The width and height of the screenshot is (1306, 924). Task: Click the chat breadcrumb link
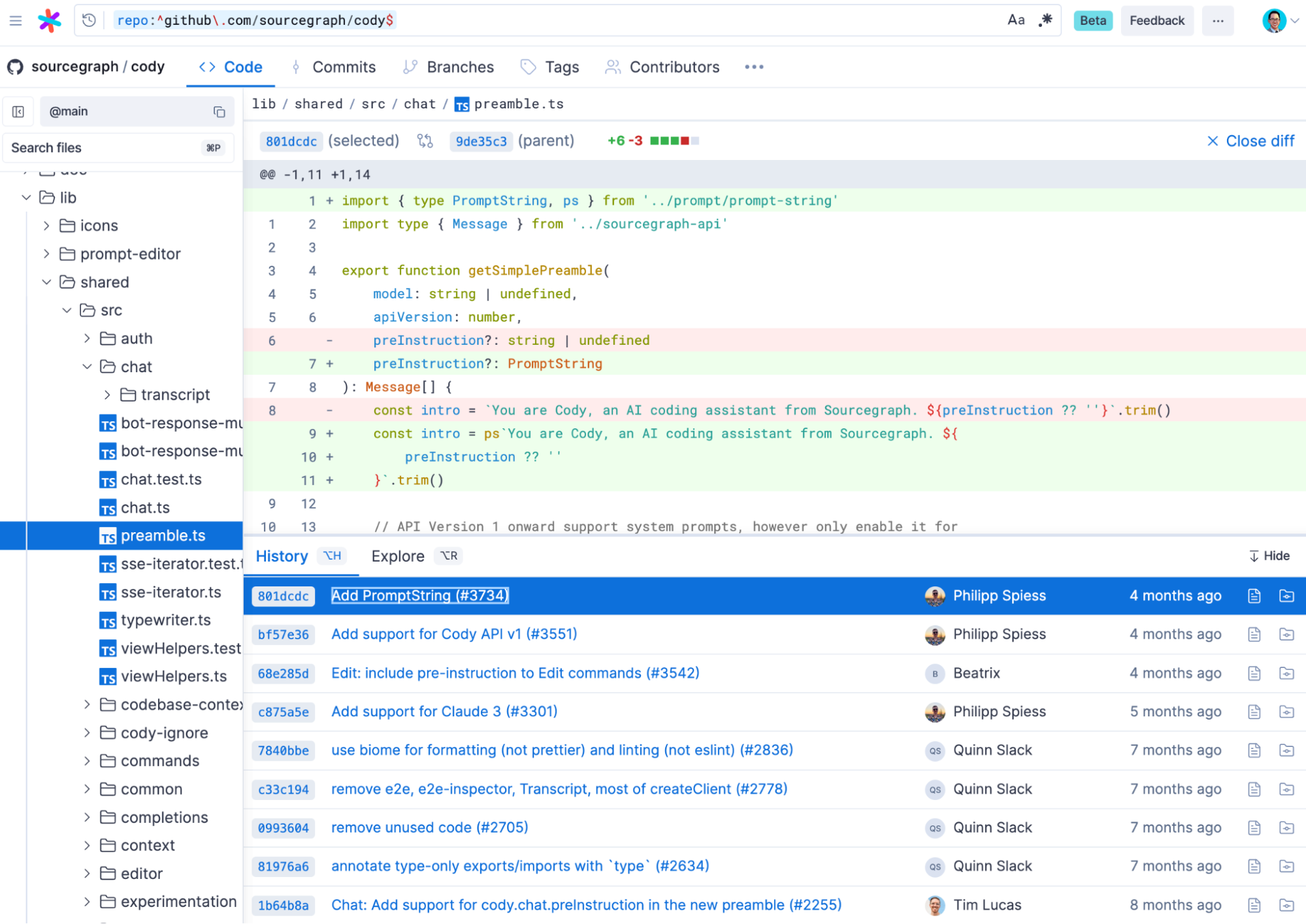419,104
